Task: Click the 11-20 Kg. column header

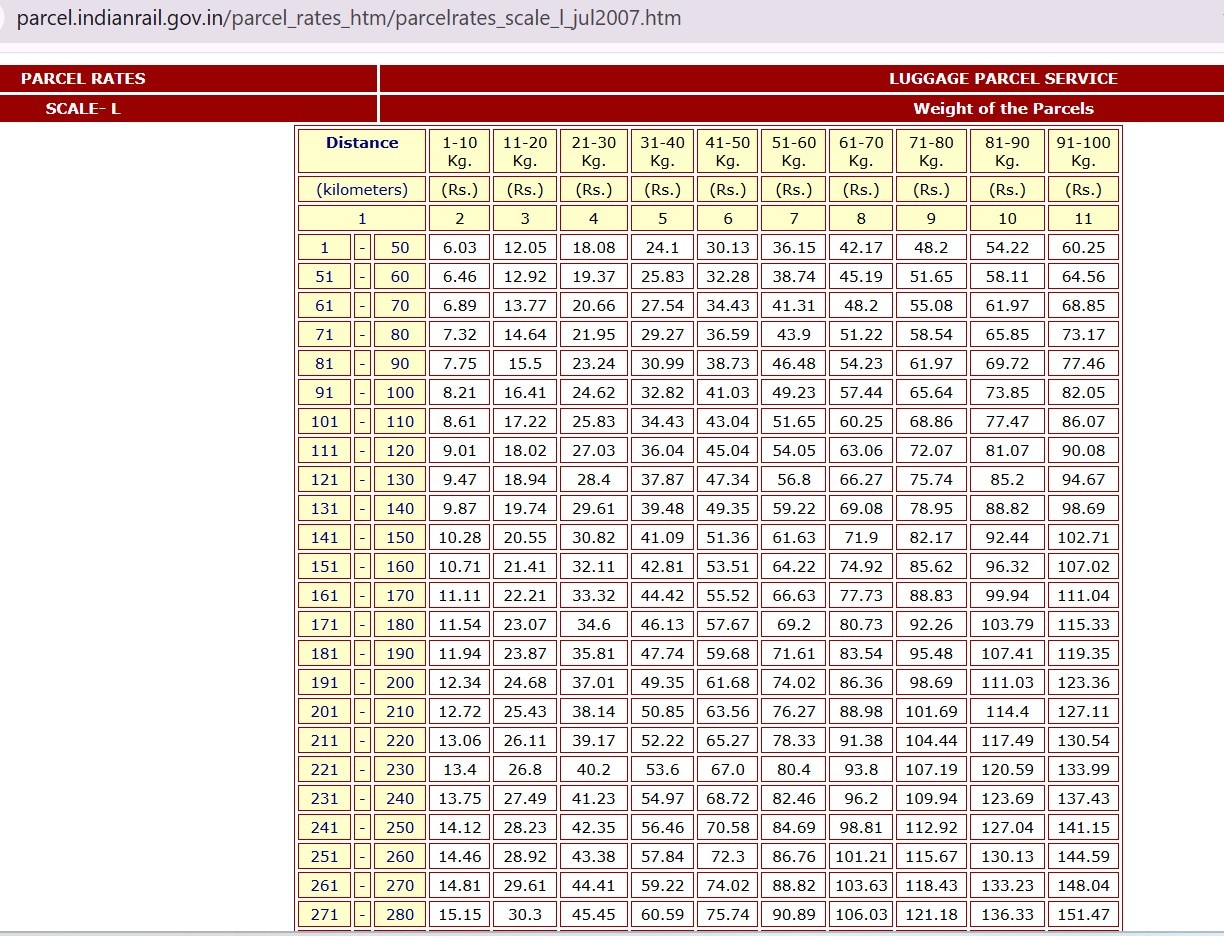Action: [525, 151]
